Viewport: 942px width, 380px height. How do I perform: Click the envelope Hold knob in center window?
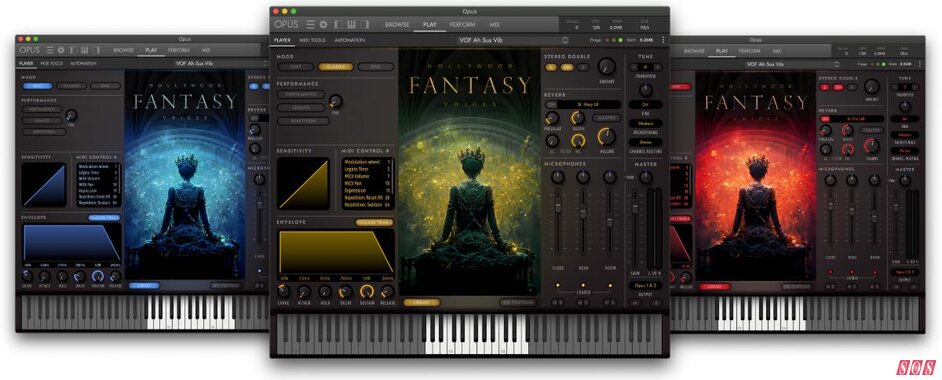(325, 291)
